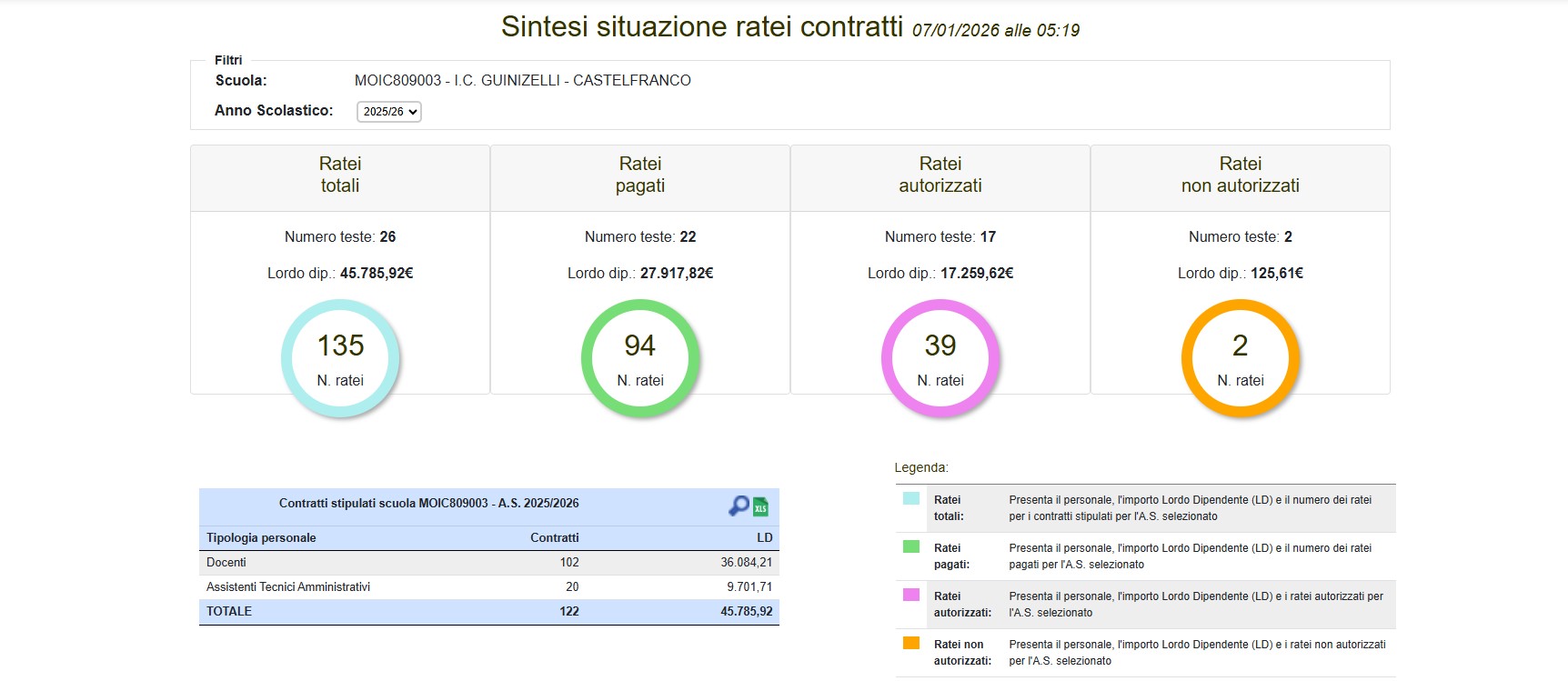Select the Ratei totali card header

[x=340, y=175]
